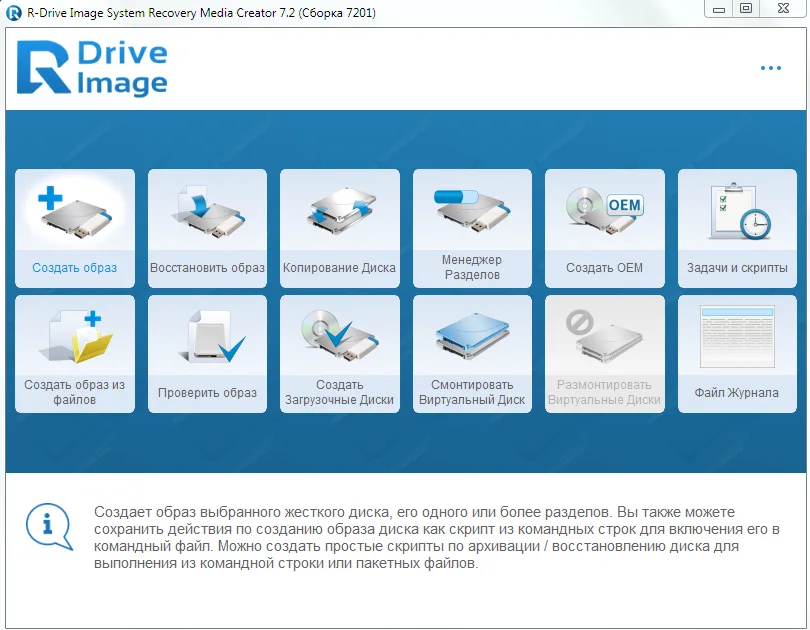Viewport: 810px width, 630px height.
Task: Open Создать Загрузочные Диски tile
Action: click(339, 354)
